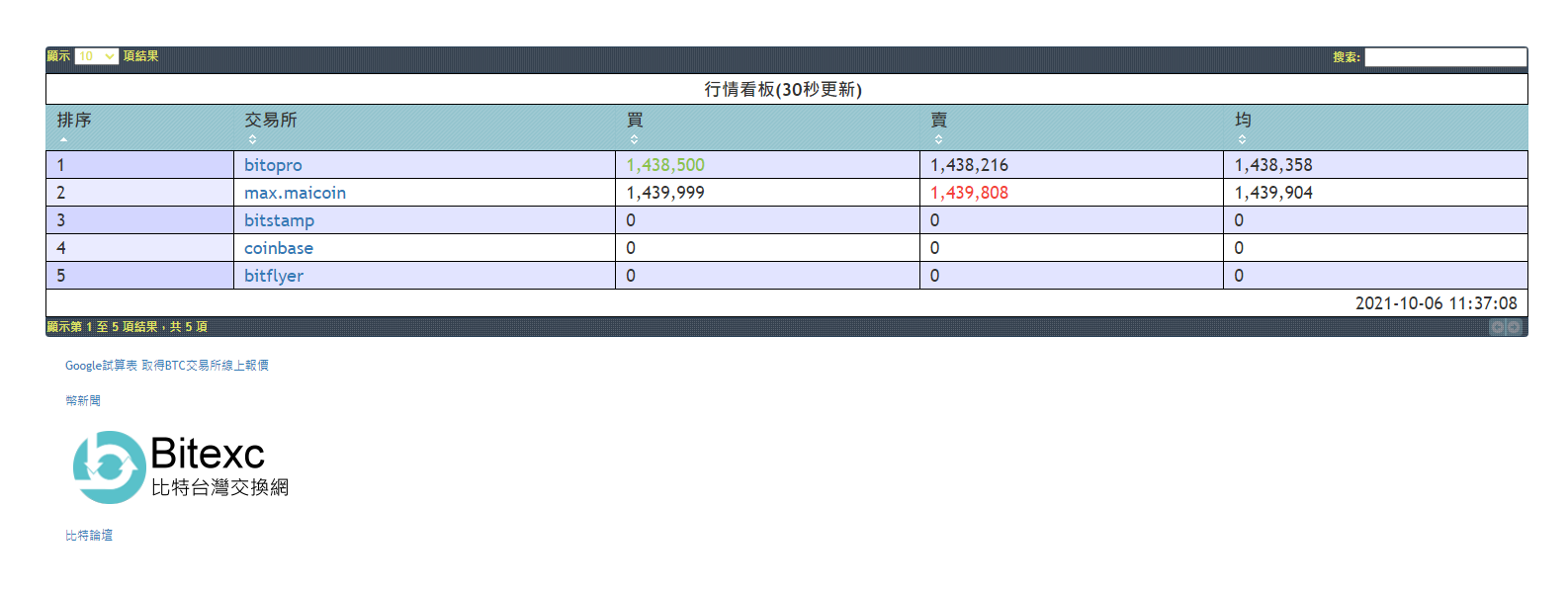1568x590 pixels.
Task: Click rank cell 2 in max.maicoin row
Action: (x=139, y=193)
